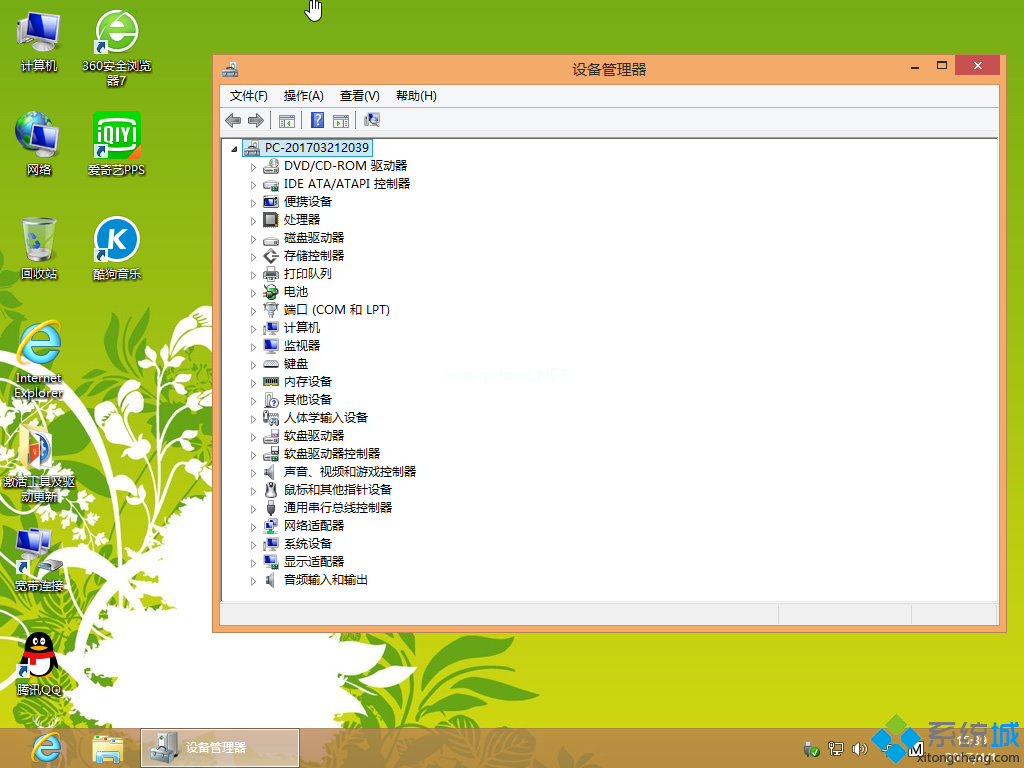Click the Help toolbar icon
This screenshot has height=768, width=1024.
317,120
